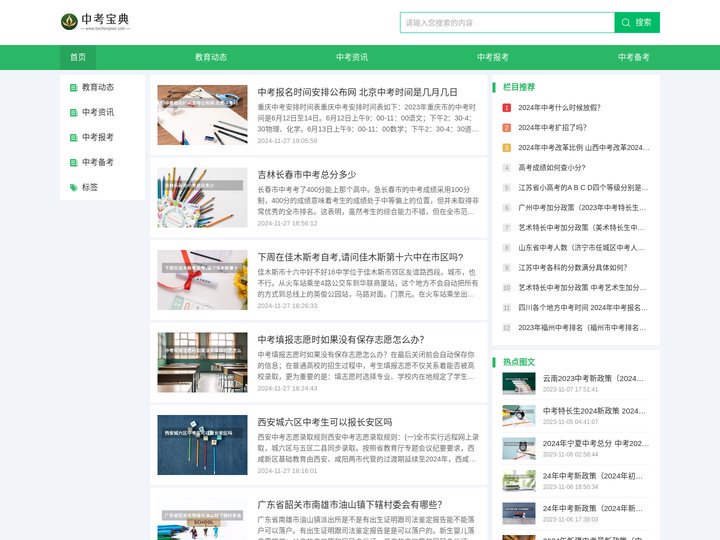The height and width of the screenshot is (540, 720).
Task: Click thumbnail beside 中考特长生2024新政策
Action: point(519,416)
